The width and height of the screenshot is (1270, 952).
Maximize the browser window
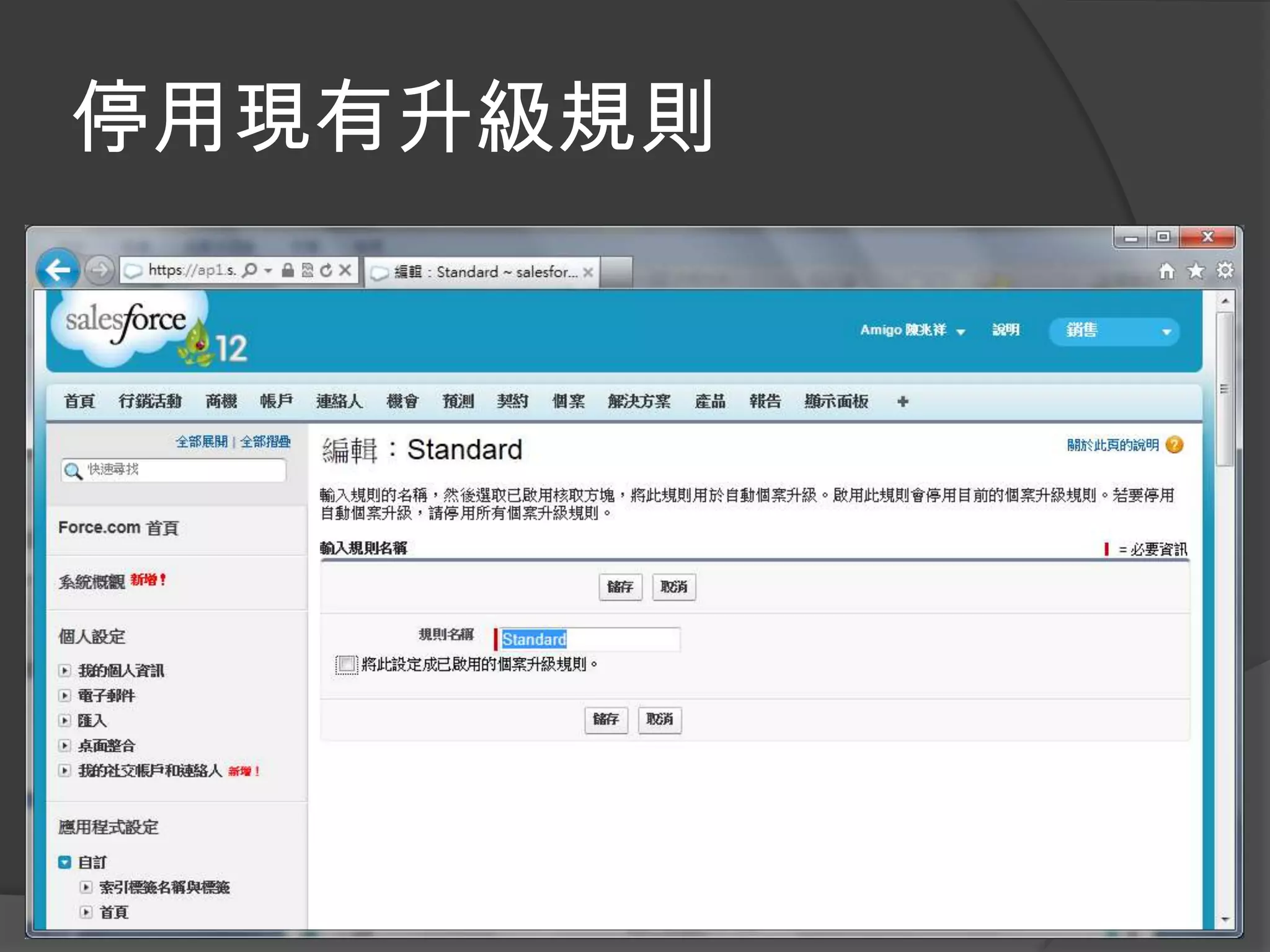click(1163, 237)
